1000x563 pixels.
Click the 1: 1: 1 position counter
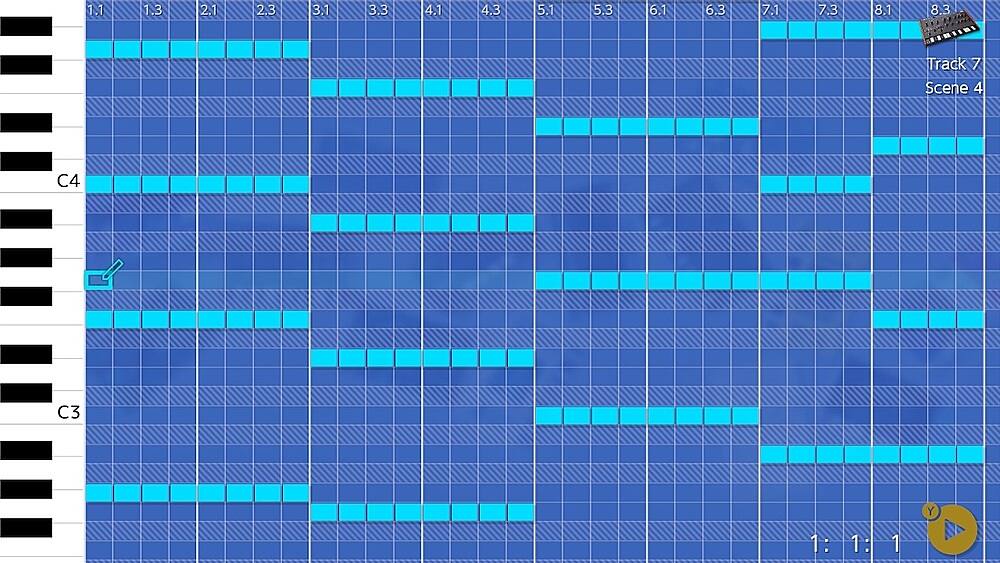pos(856,543)
